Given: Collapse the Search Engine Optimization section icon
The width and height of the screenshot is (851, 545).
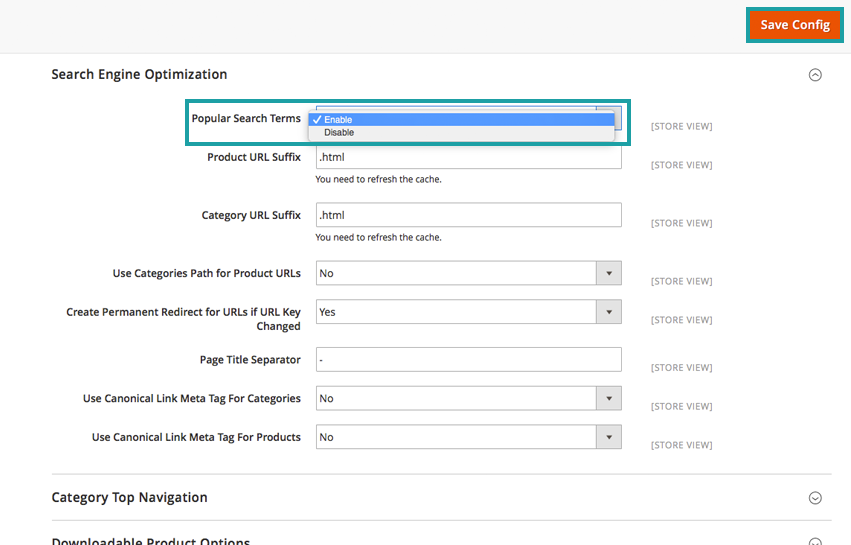Looking at the screenshot, I should coord(815,75).
